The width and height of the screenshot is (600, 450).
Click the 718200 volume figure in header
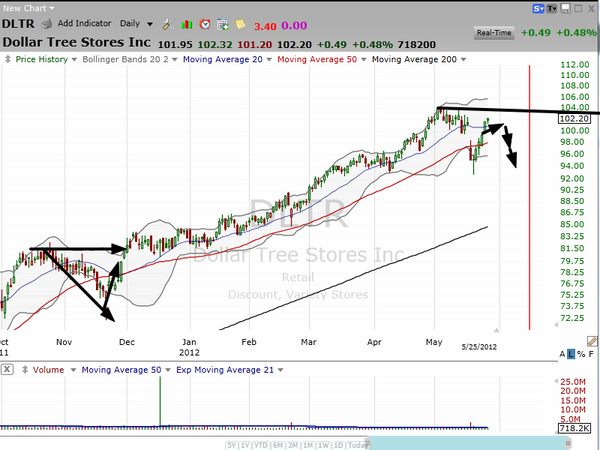[417, 45]
